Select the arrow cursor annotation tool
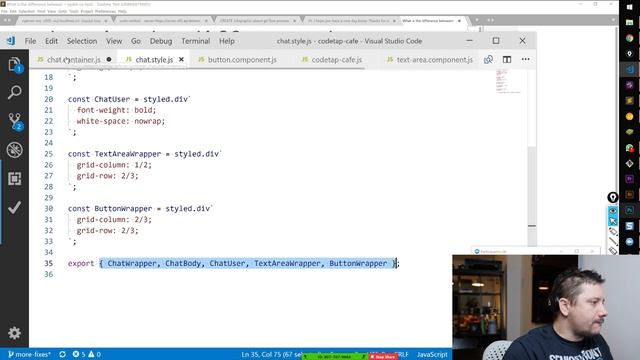Viewport: 640px width, 360px height. [613, 221]
